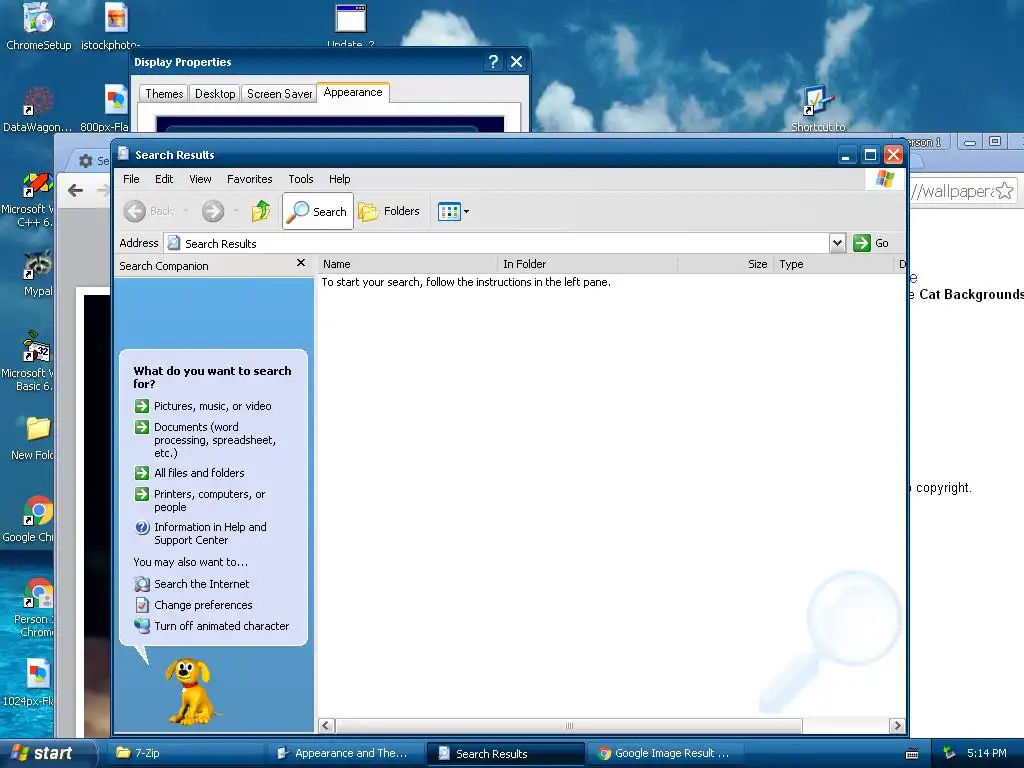Click the horizontal scrollbar thumb
The image size is (1024, 768).
click(569, 726)
